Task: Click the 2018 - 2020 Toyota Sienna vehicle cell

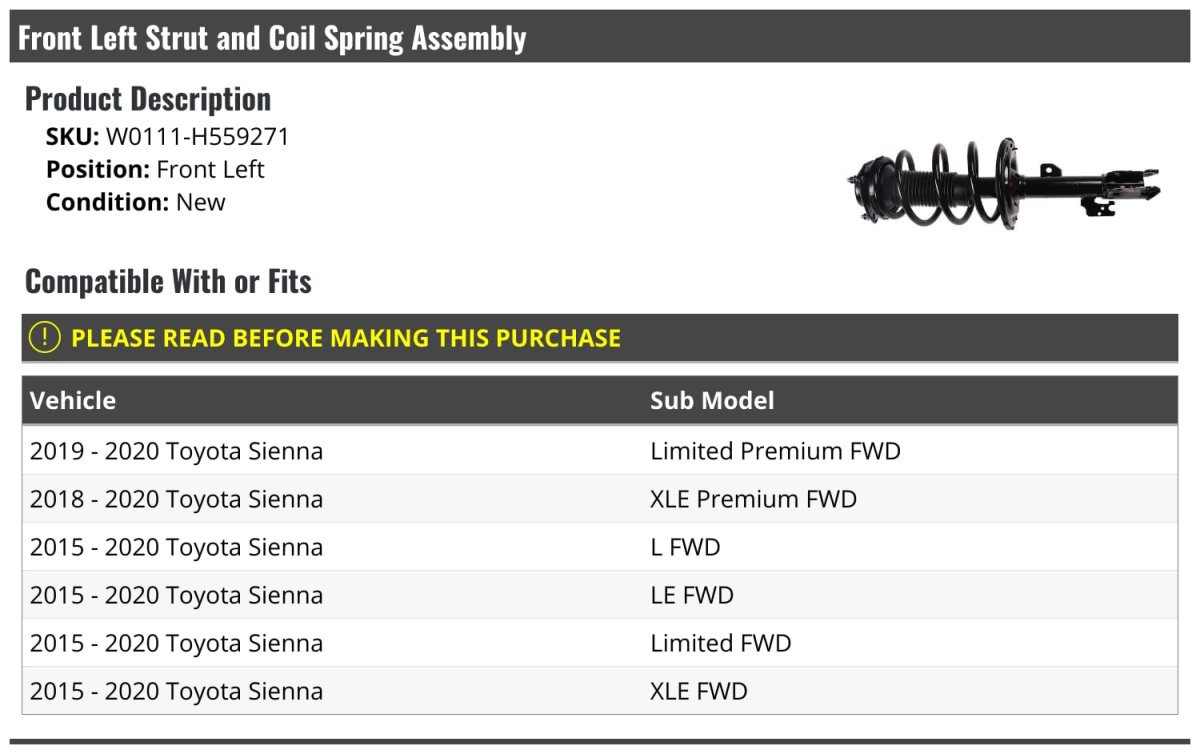Action: tap(176, 499)
